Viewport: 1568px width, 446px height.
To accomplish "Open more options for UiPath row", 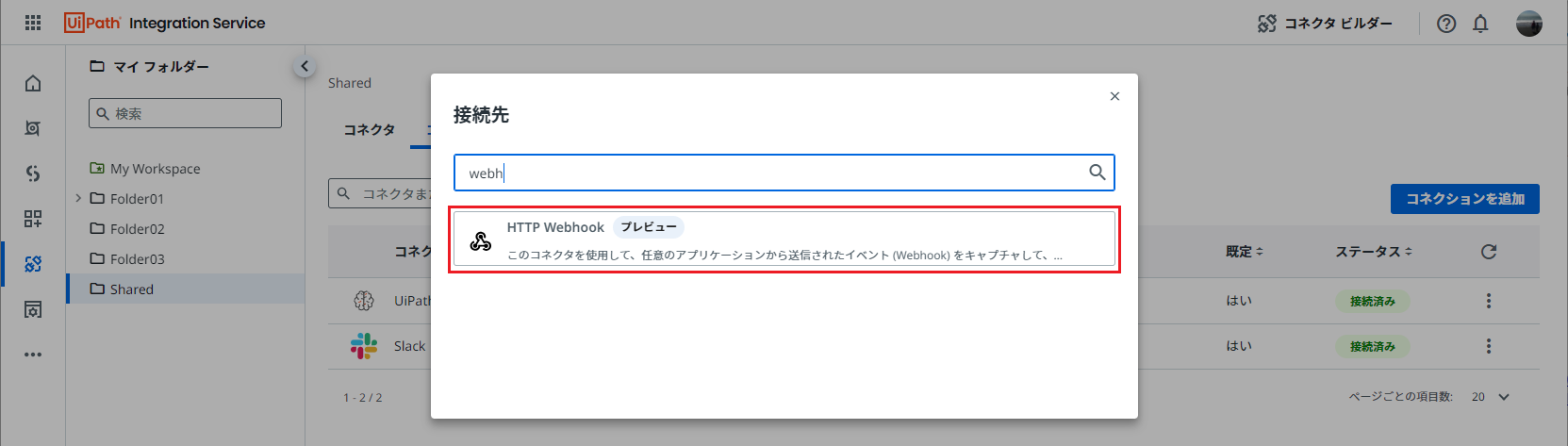I will (x=1489, y=301).
